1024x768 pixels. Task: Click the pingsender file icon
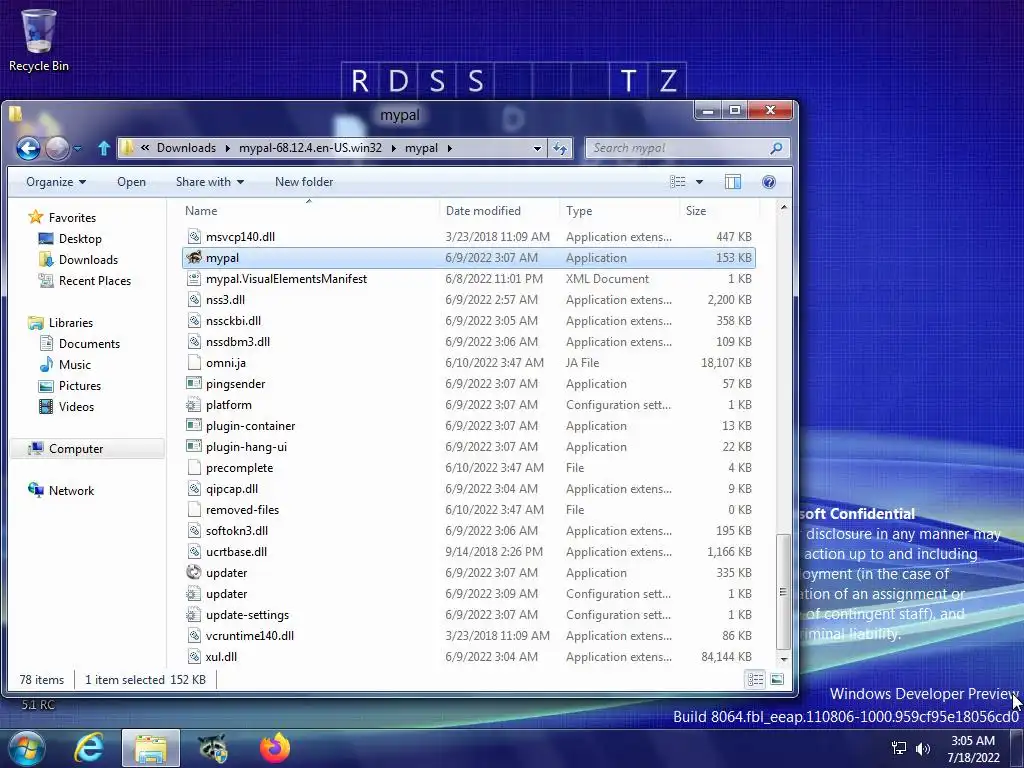pyautogui.click(x=193, y=383)
